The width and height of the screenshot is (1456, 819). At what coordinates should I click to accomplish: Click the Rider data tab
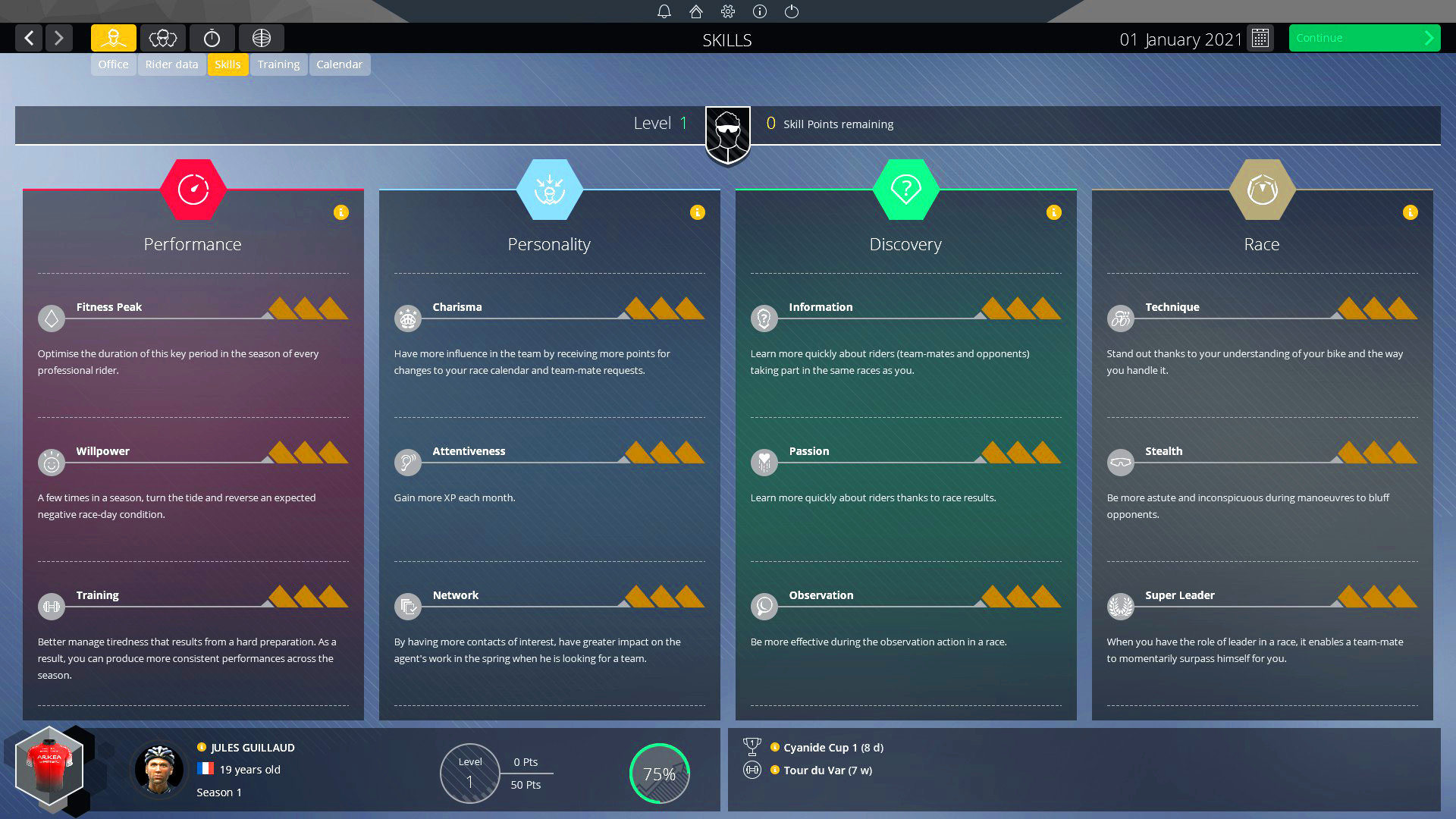(x=172, y=64)
